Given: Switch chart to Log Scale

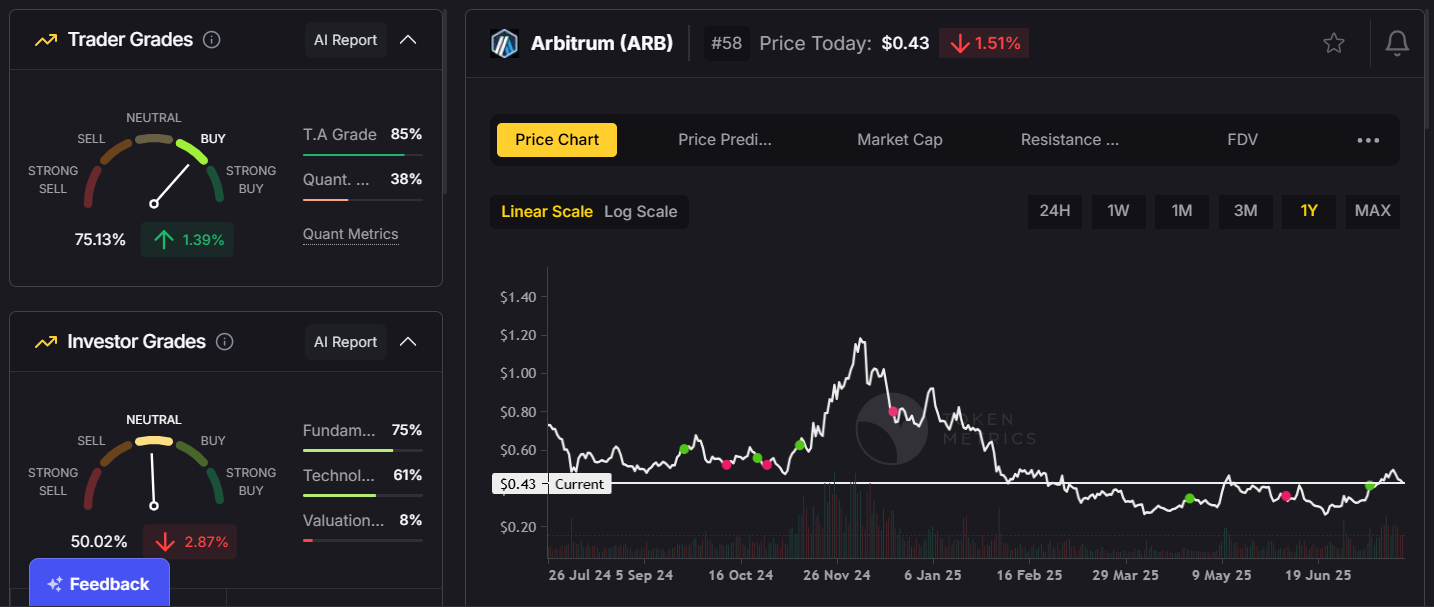Looking at the screenshot, I should pos(641,212).
